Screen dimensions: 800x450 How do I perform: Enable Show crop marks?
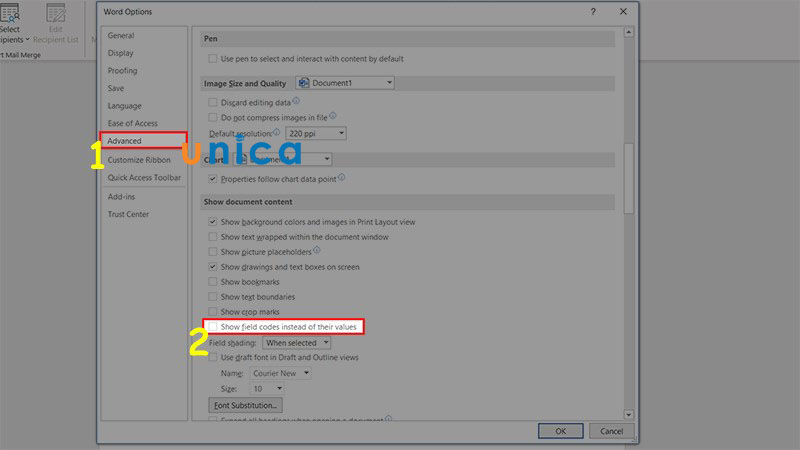213,311
